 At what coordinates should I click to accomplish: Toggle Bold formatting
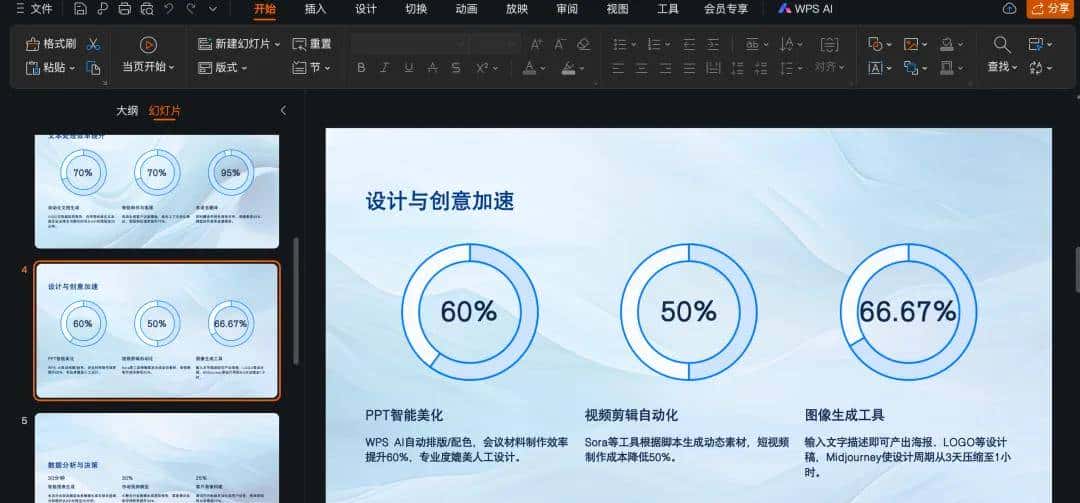(x=361, y=68)
